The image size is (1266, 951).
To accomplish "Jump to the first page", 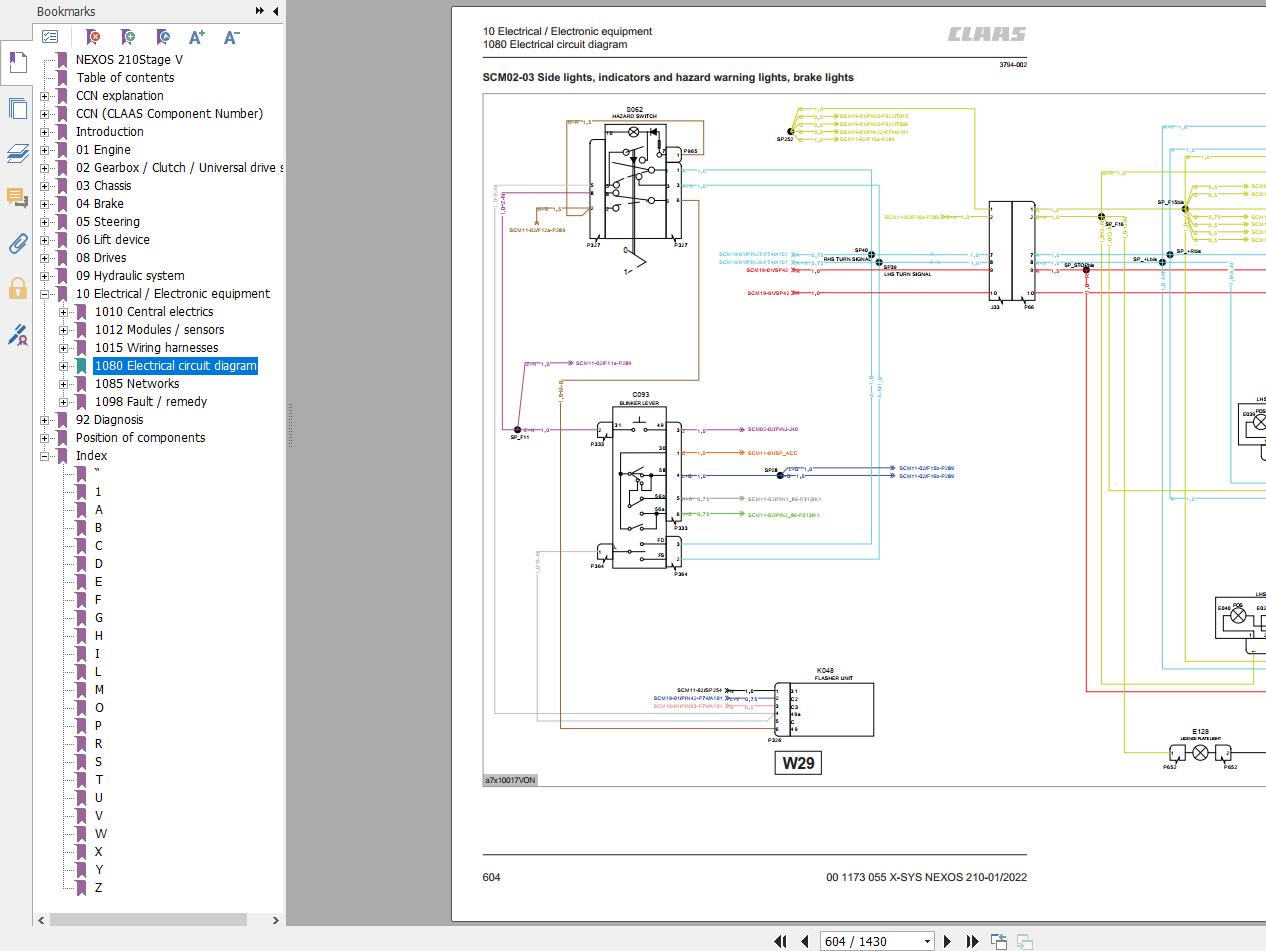I will pyautogui.click(x=781, y=941).
